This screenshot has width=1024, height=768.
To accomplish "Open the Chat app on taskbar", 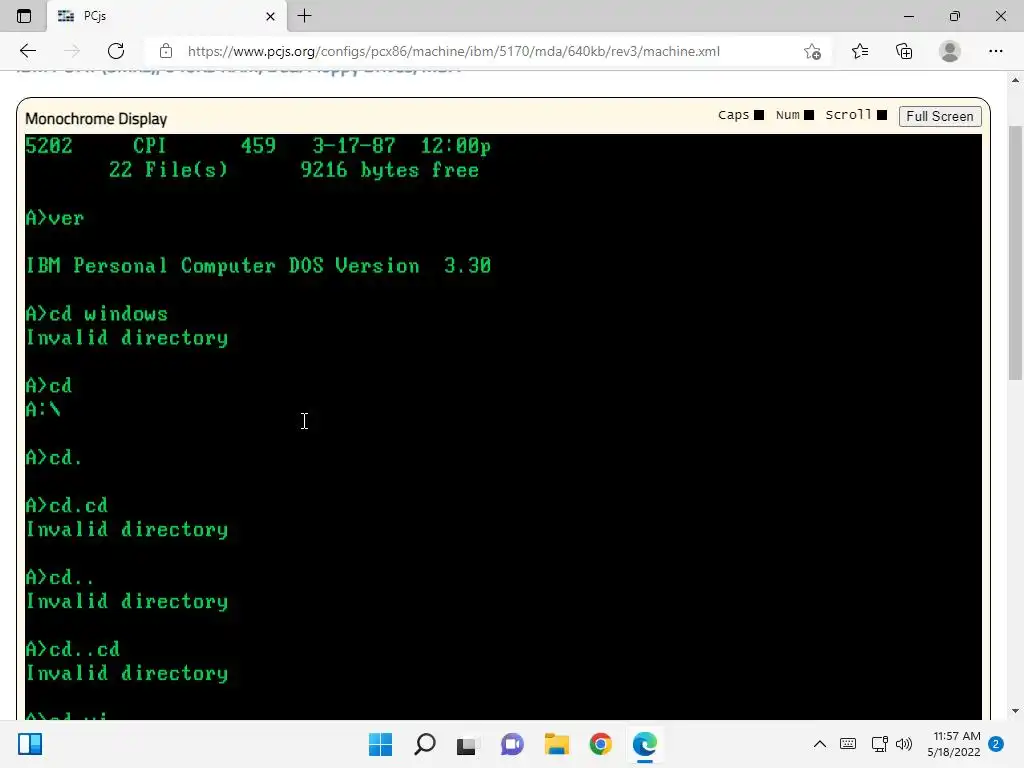I will (512, 744).
